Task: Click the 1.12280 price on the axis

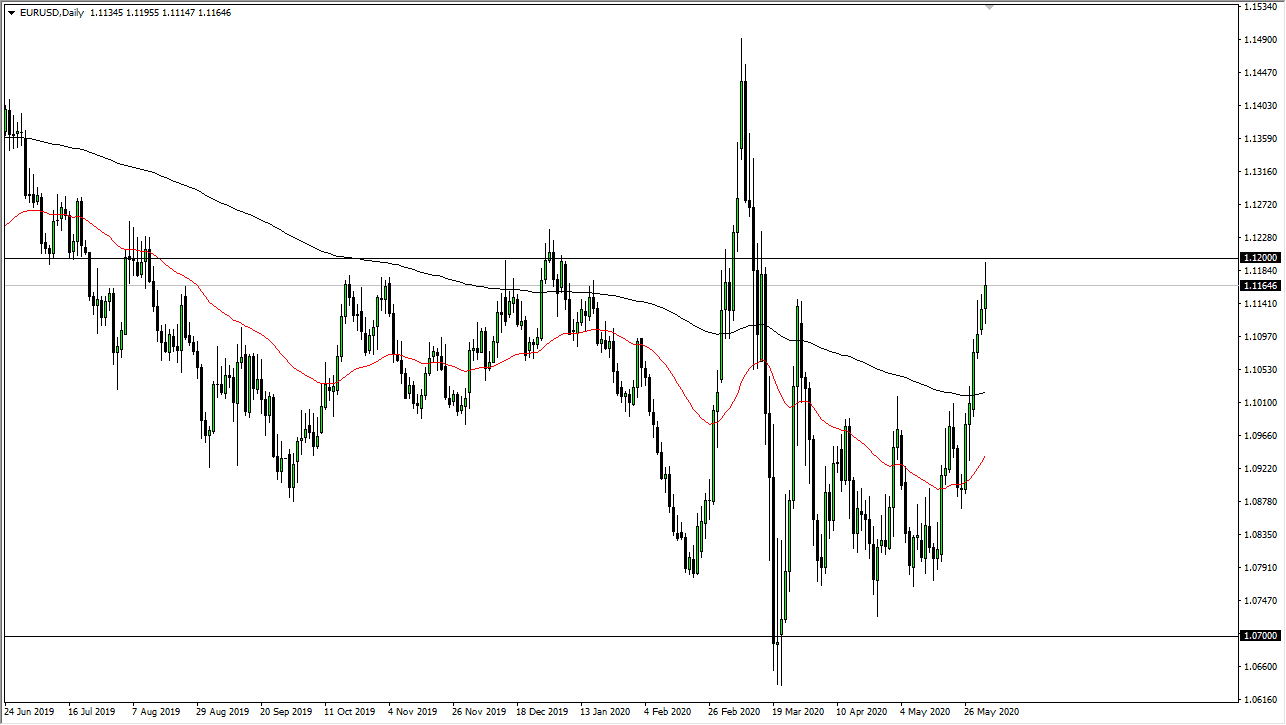Action: tap(1260, 238)
